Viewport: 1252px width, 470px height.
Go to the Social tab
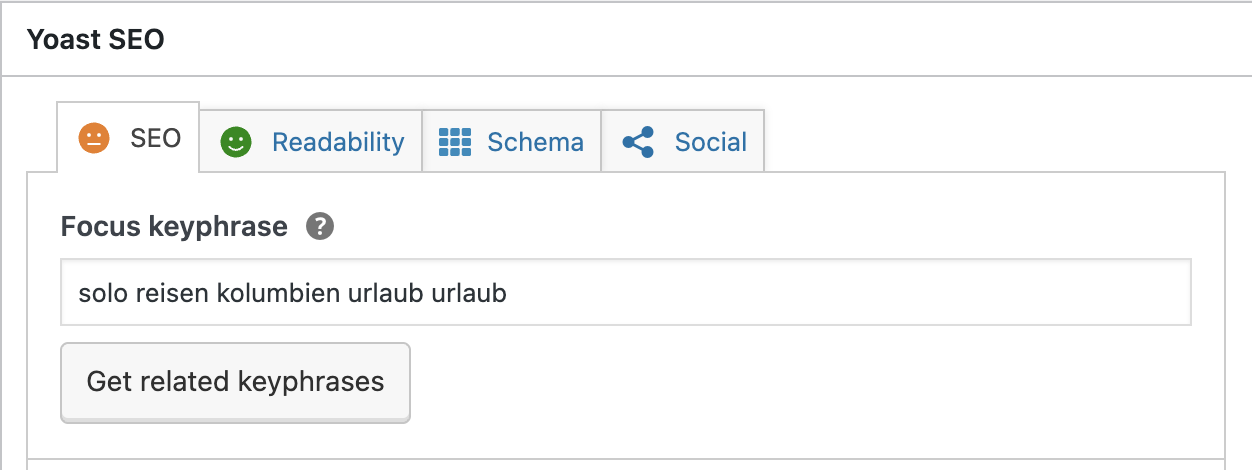tap(710, 142)
